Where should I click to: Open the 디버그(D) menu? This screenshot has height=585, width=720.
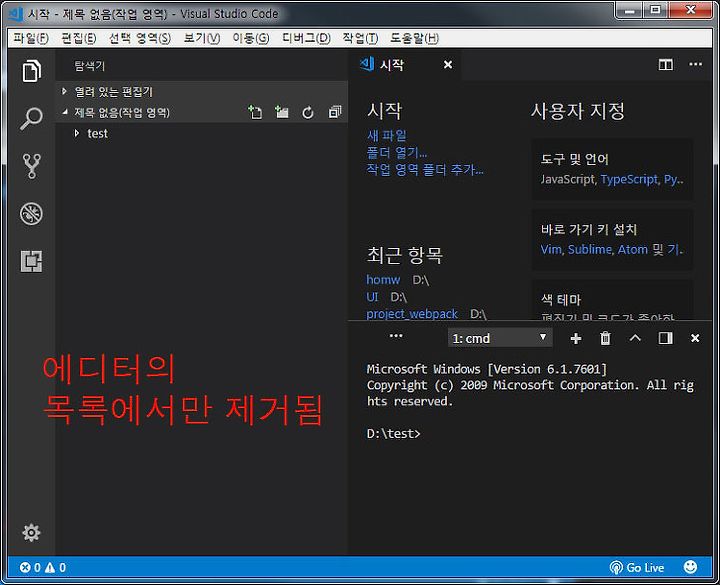point(306,38)
